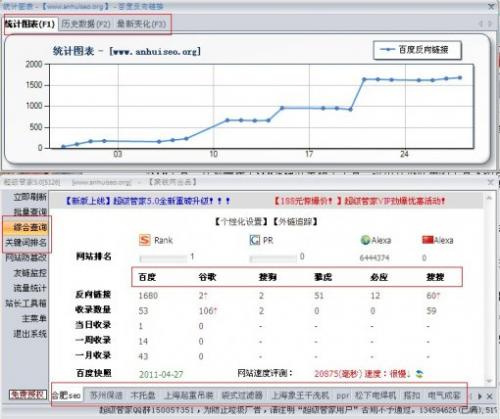Viewport: 500px width, 419px height.
Task: Open 主菜单 in the sidebar
Action: click(34, 319)
